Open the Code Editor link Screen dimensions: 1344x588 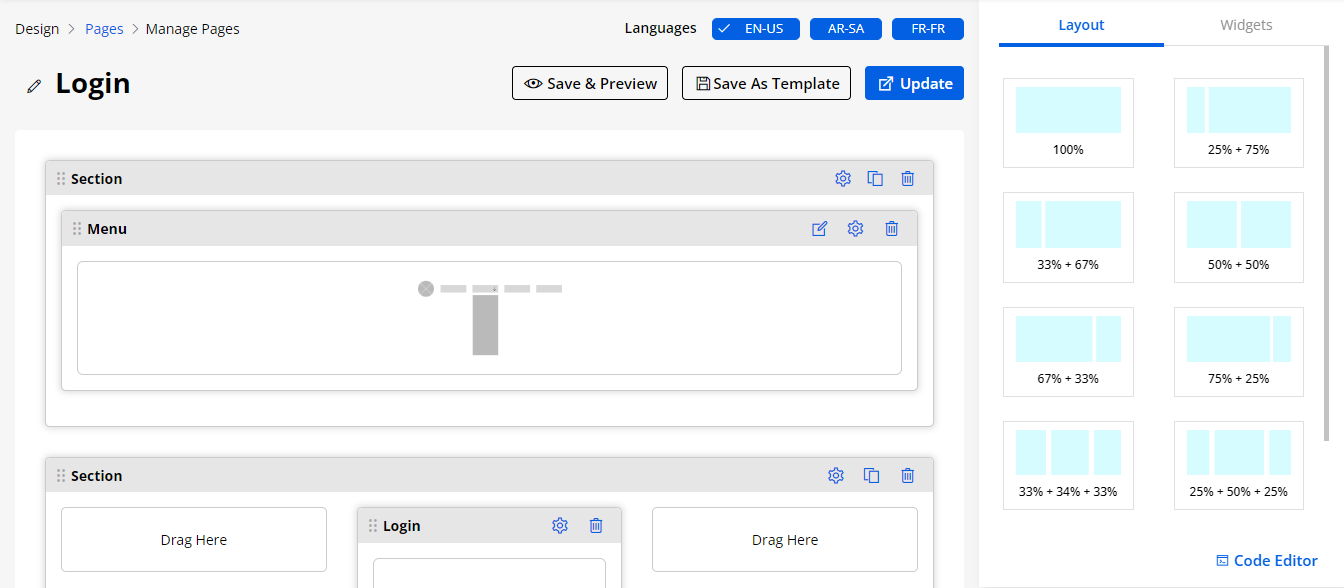(1266, 561)
